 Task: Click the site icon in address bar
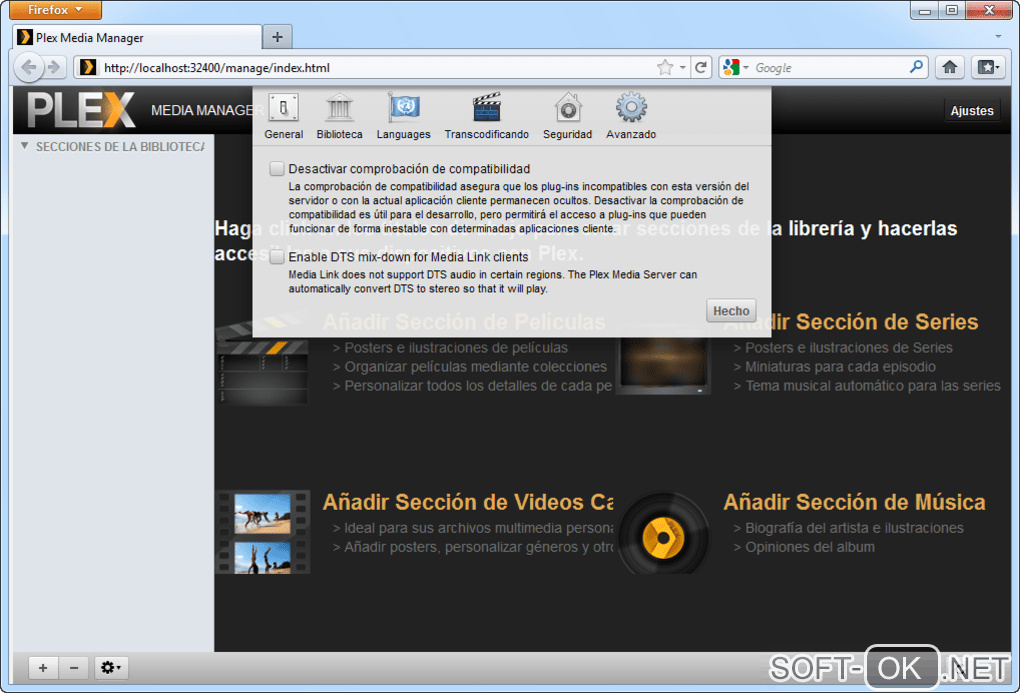[x=87, y=67]
